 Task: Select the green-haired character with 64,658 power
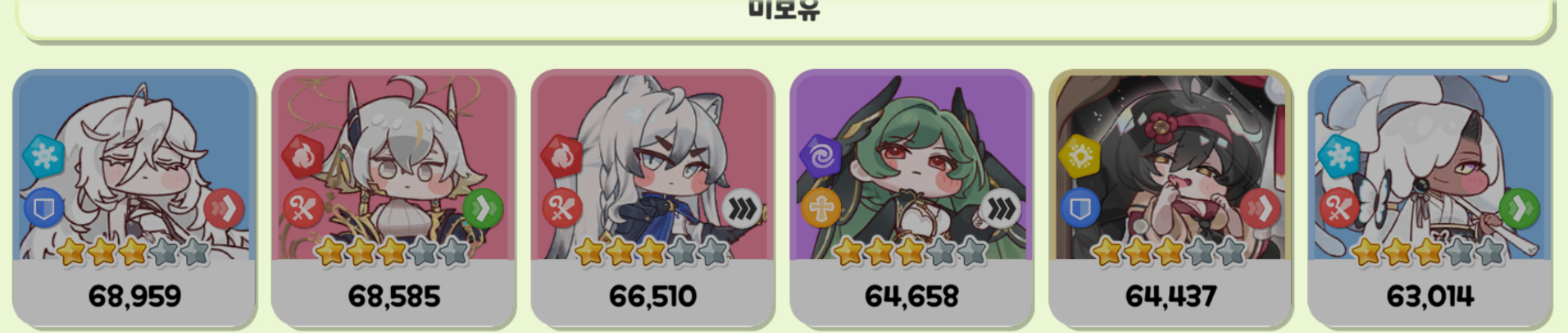(x=911, y=198)
